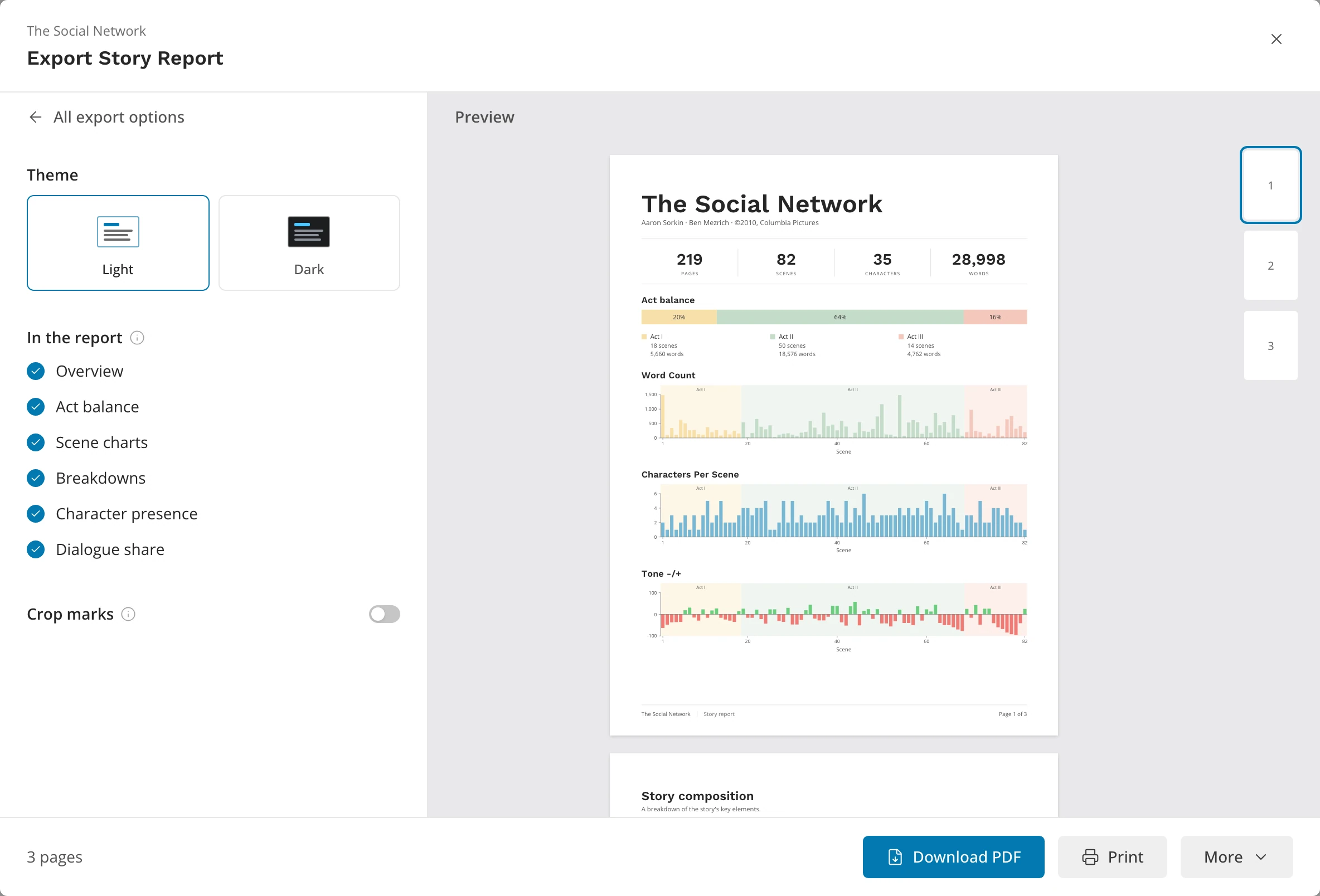Click the 20% Act I segment in Act balance bar
The width and height of the screenshot is (1320, 896).
679,317
